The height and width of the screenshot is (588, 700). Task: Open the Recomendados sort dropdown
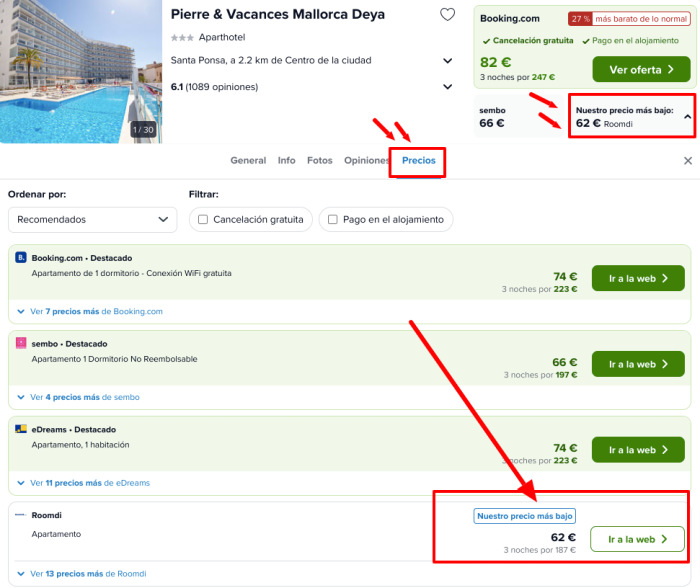coord(92,219)
